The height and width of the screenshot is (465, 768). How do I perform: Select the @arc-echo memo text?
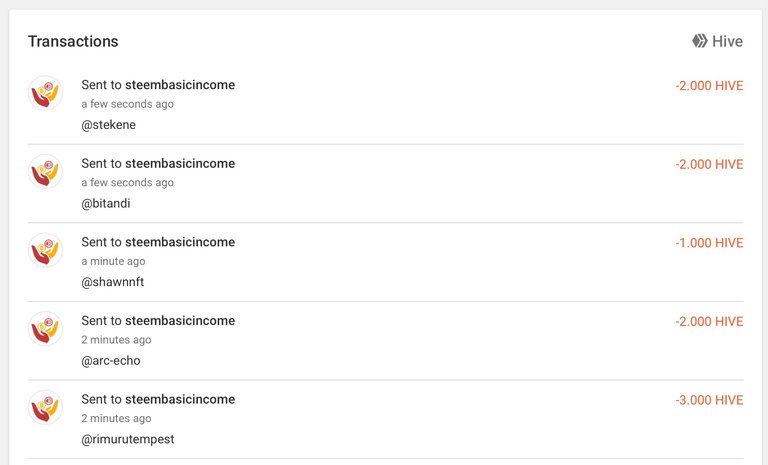(111, 361)
